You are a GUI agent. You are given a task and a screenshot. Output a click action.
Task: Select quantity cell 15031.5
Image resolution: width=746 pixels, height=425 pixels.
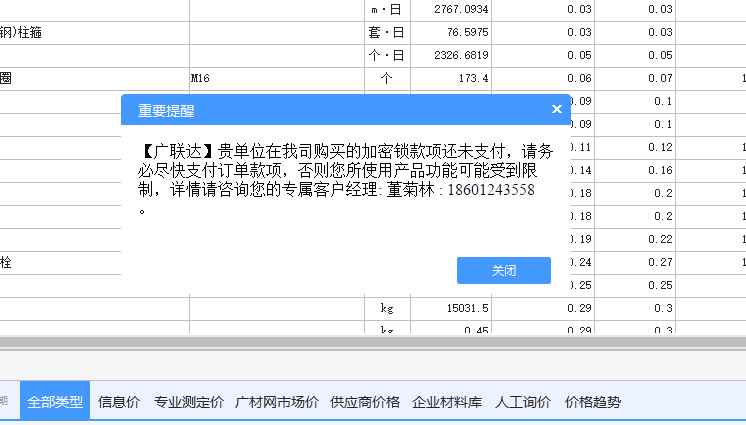pos(451,308)
